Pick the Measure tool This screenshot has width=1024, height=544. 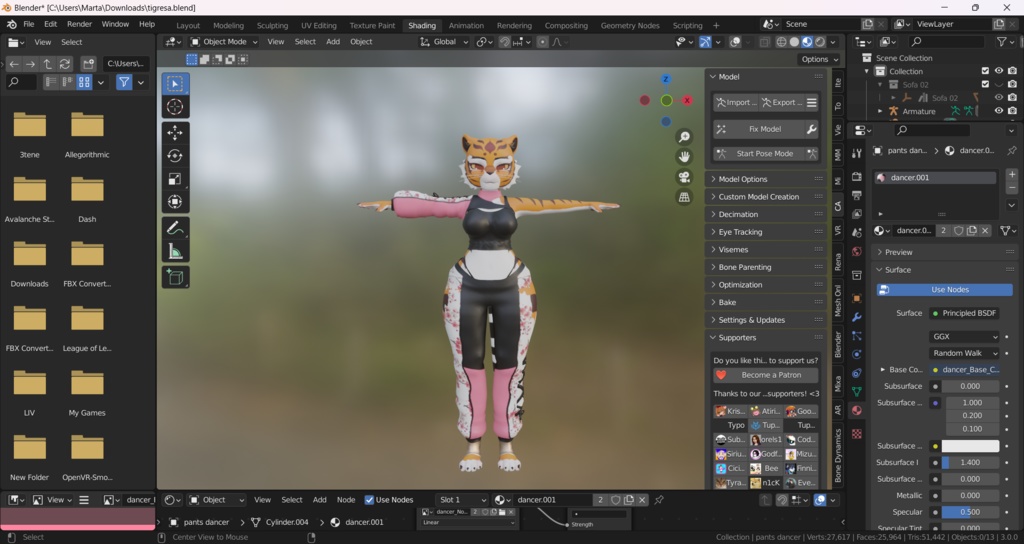click(x=174, y=251)
